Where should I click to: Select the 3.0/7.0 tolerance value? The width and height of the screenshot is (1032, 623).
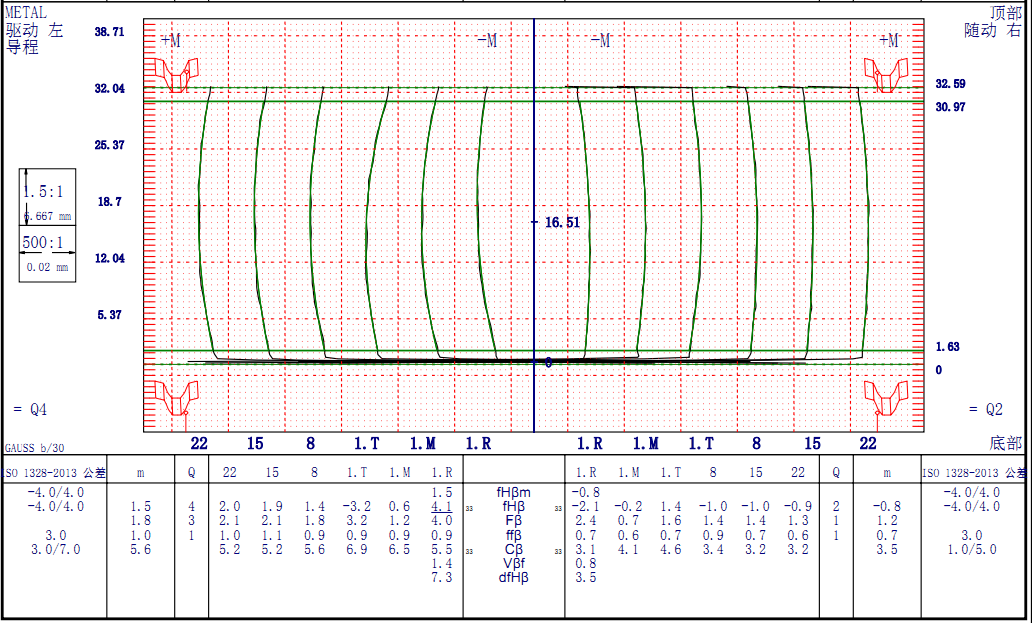(x=55, y=549)
